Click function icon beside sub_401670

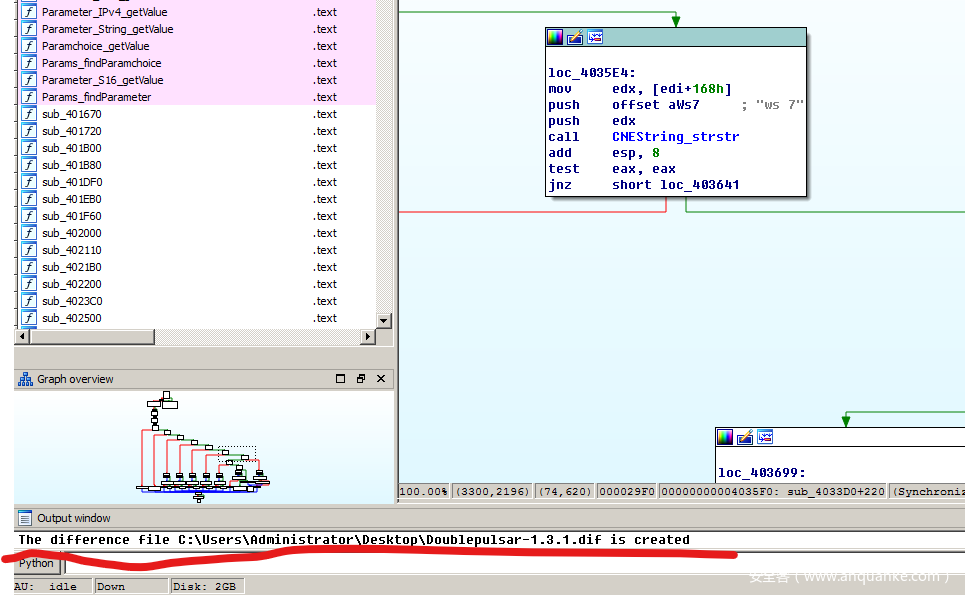(30, 114)
